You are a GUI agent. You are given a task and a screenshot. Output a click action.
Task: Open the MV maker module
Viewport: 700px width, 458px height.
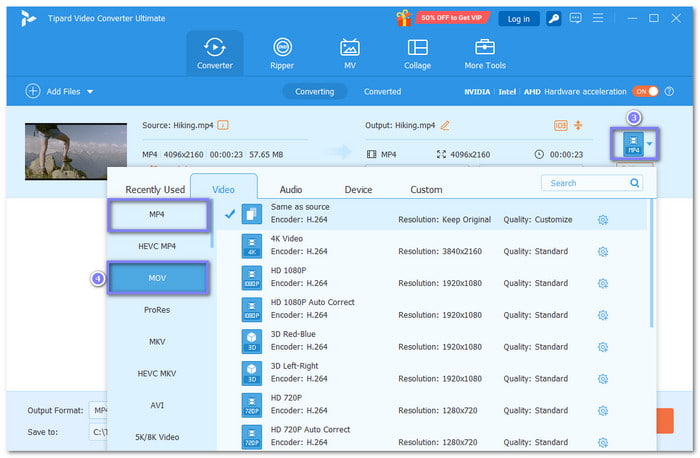click(350, 53)
